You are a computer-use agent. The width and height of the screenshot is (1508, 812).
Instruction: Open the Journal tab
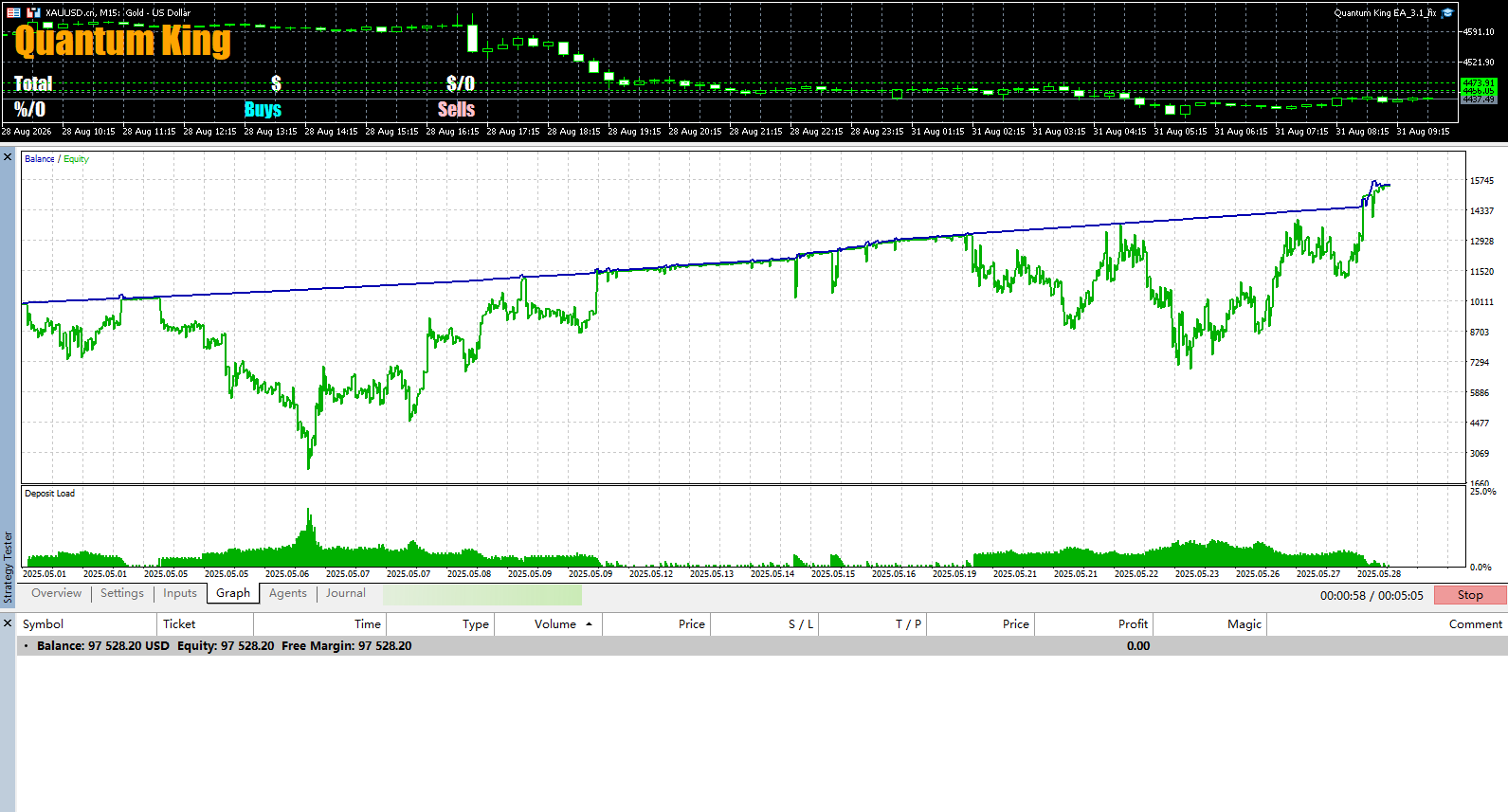pyautogui.click(x=346, y=593)
